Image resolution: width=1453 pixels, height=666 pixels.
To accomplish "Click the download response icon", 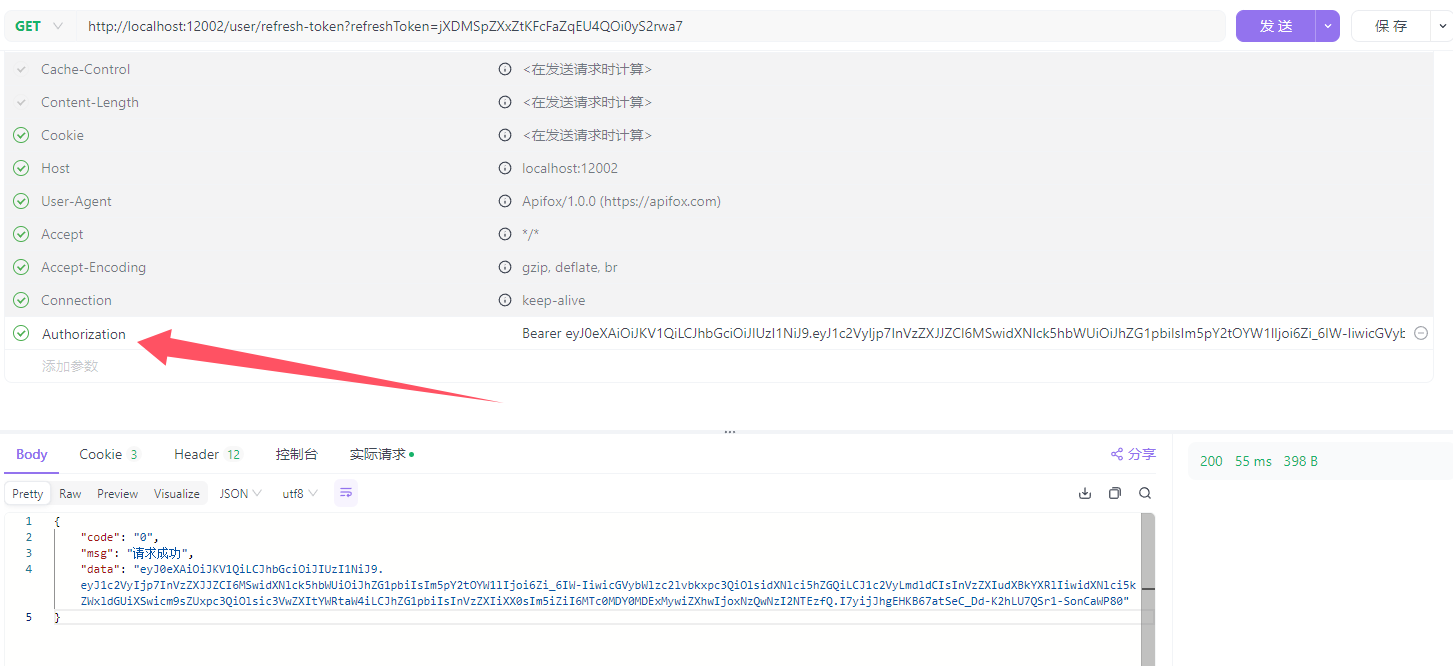I will (1085, 493).
